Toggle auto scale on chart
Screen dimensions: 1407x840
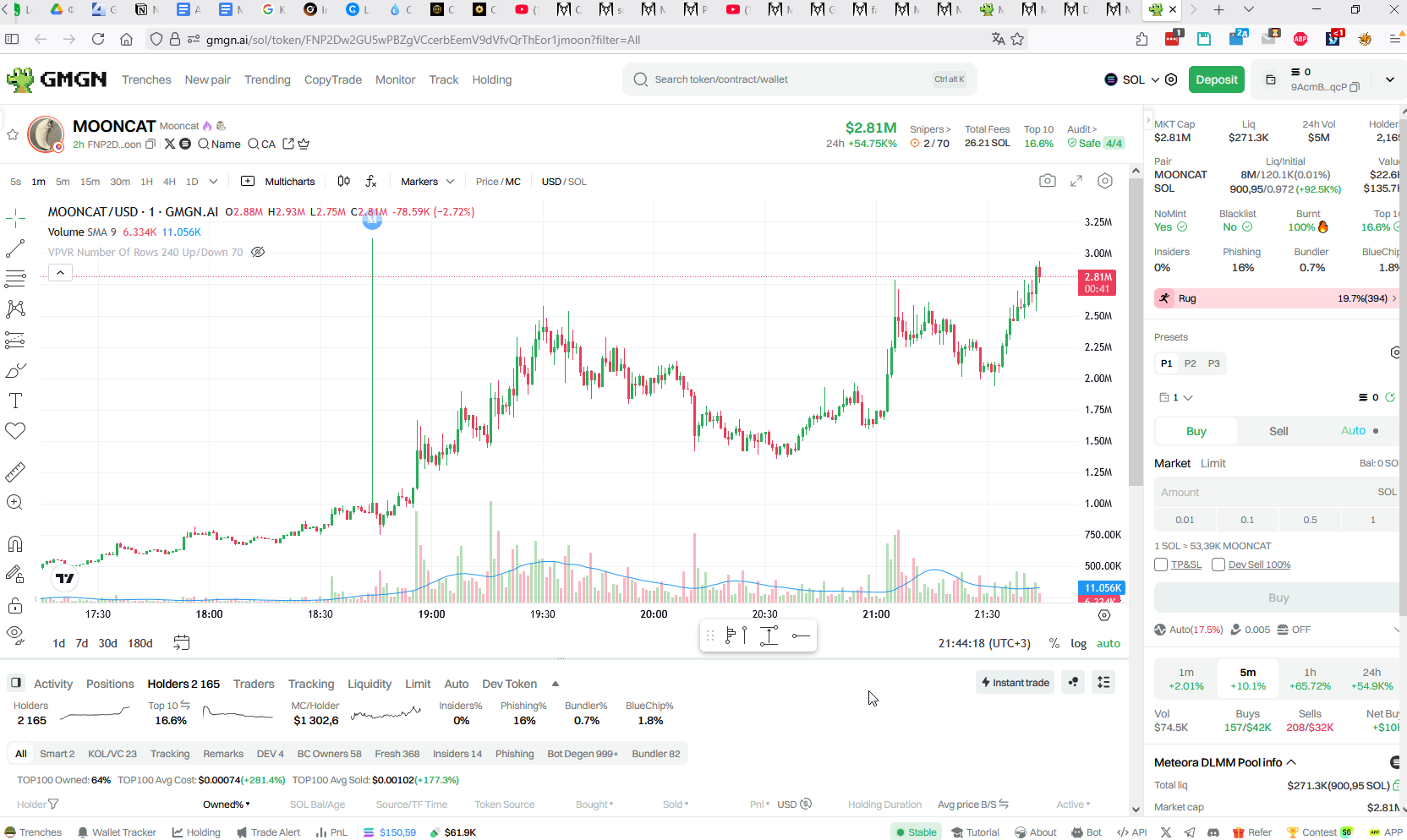(1109, 643)
